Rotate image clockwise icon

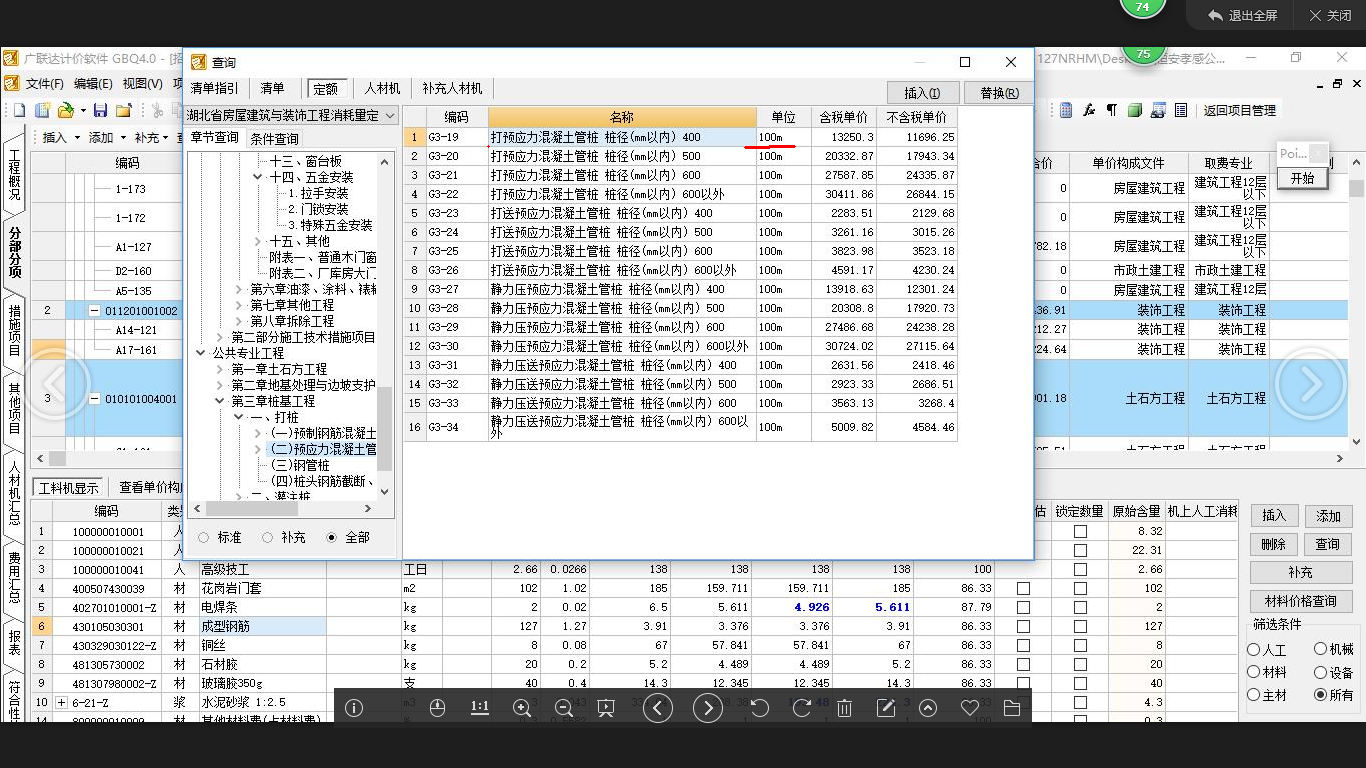click(x=802, y=708)
